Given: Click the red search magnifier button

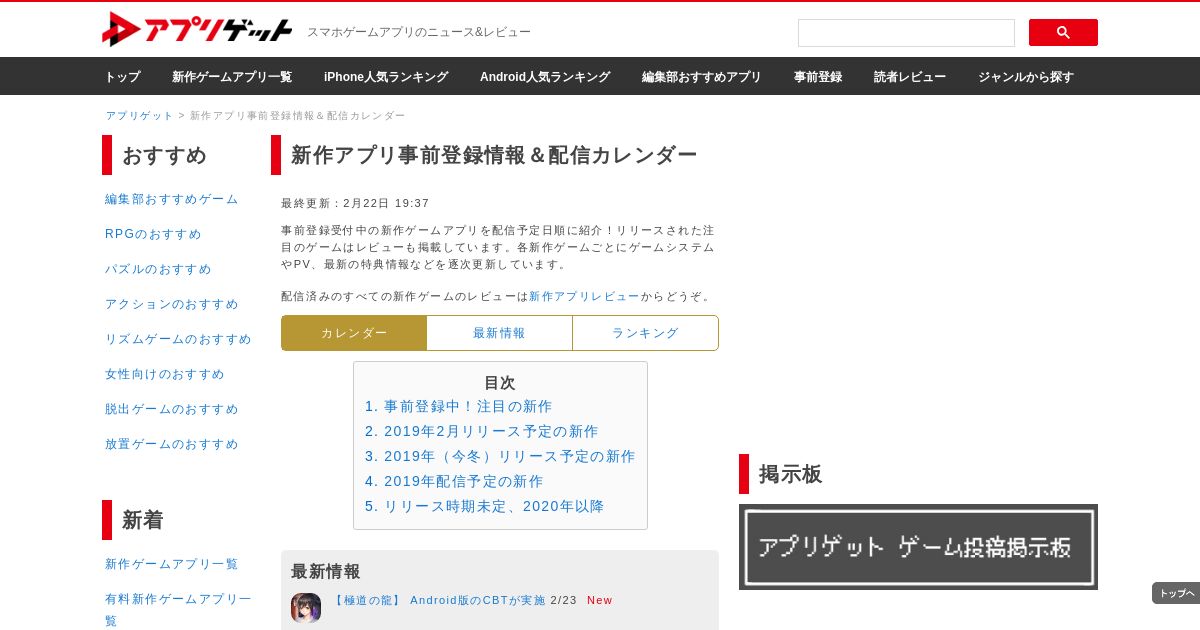Looking at the screenshot, I should click(1063, 32).
